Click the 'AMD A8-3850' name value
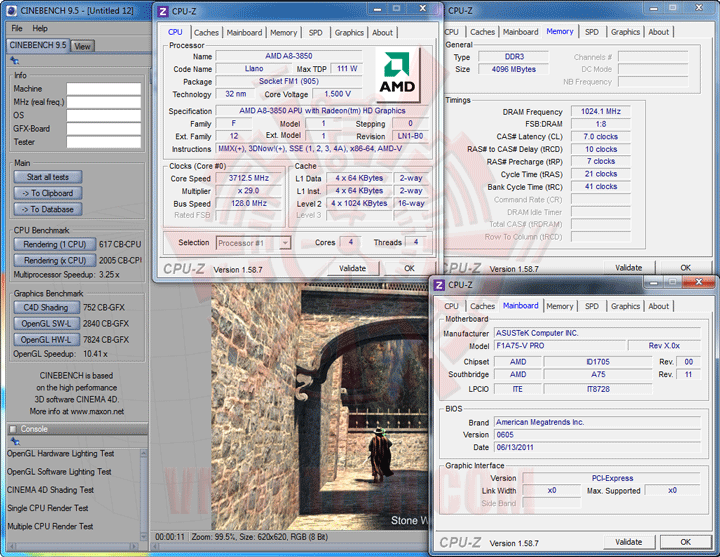 289,56
